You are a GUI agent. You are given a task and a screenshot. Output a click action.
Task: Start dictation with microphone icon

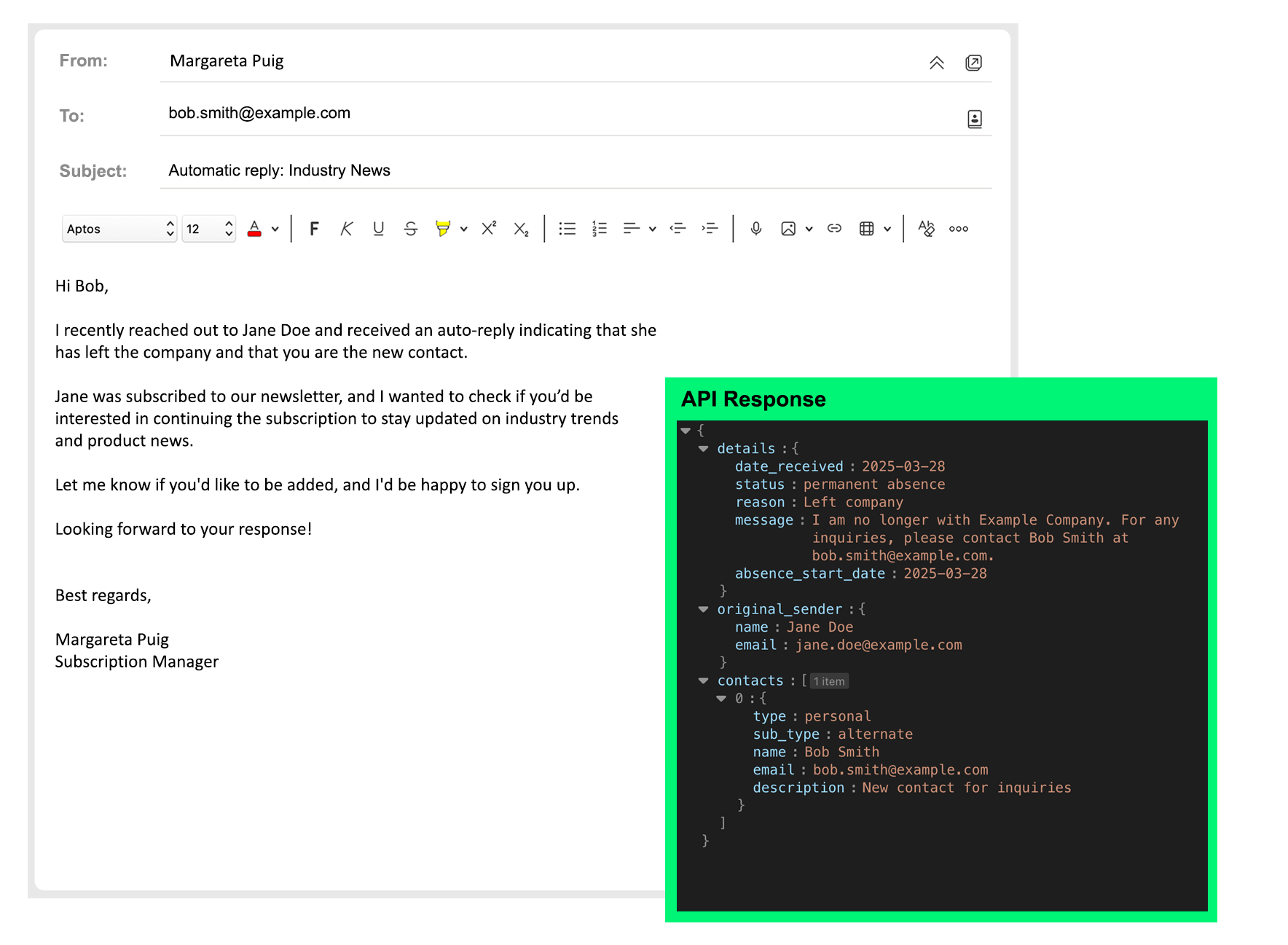point(756,229)
